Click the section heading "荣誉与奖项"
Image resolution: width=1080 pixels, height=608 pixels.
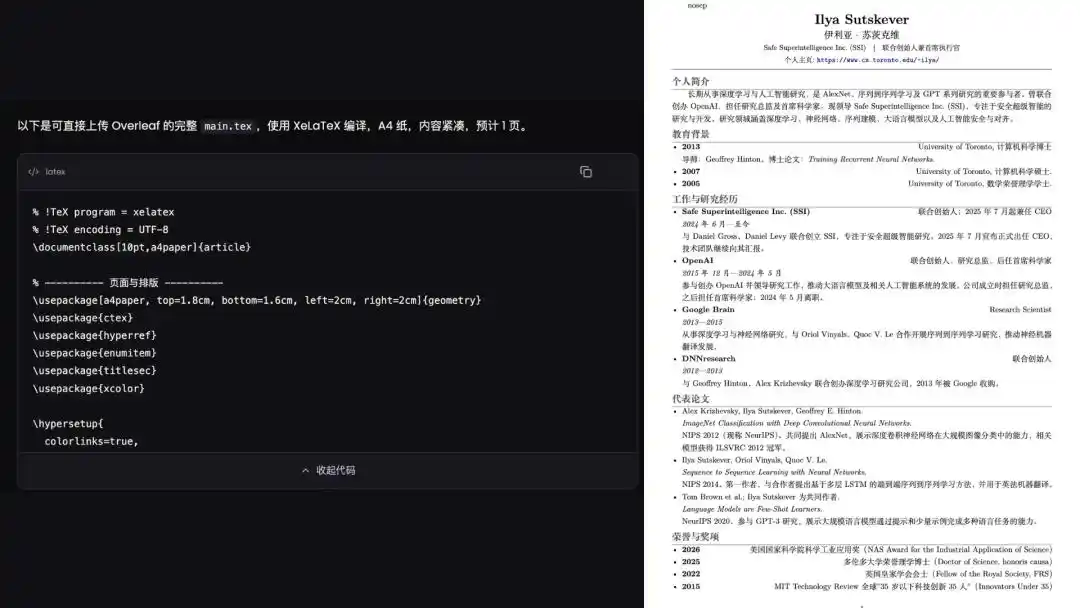(x=695, y=536)
